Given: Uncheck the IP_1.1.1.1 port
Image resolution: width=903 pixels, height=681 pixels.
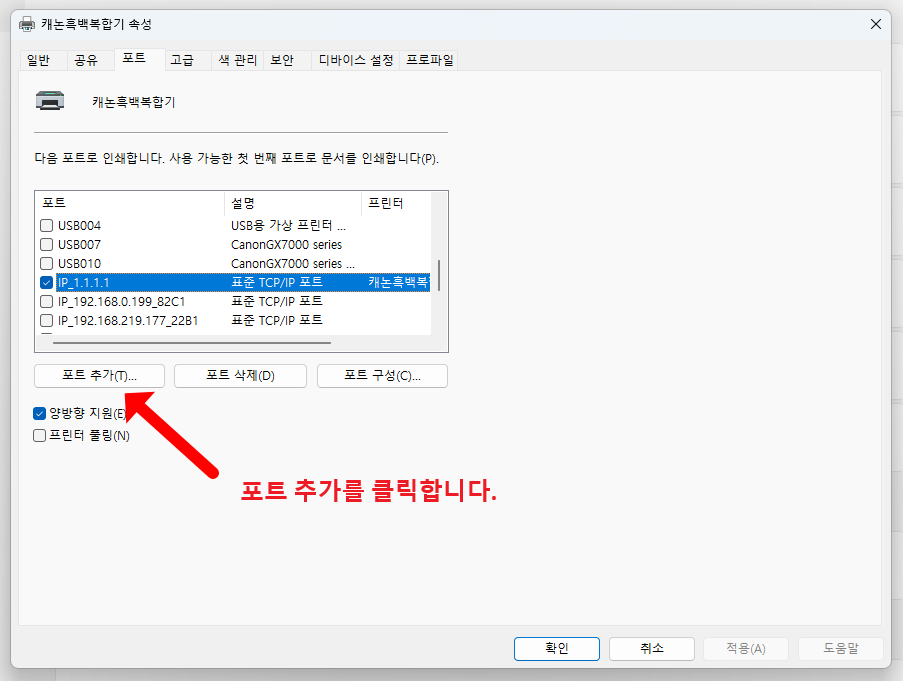Looking at the screenshot, I should pyautogui.click(x=46, y=282).
